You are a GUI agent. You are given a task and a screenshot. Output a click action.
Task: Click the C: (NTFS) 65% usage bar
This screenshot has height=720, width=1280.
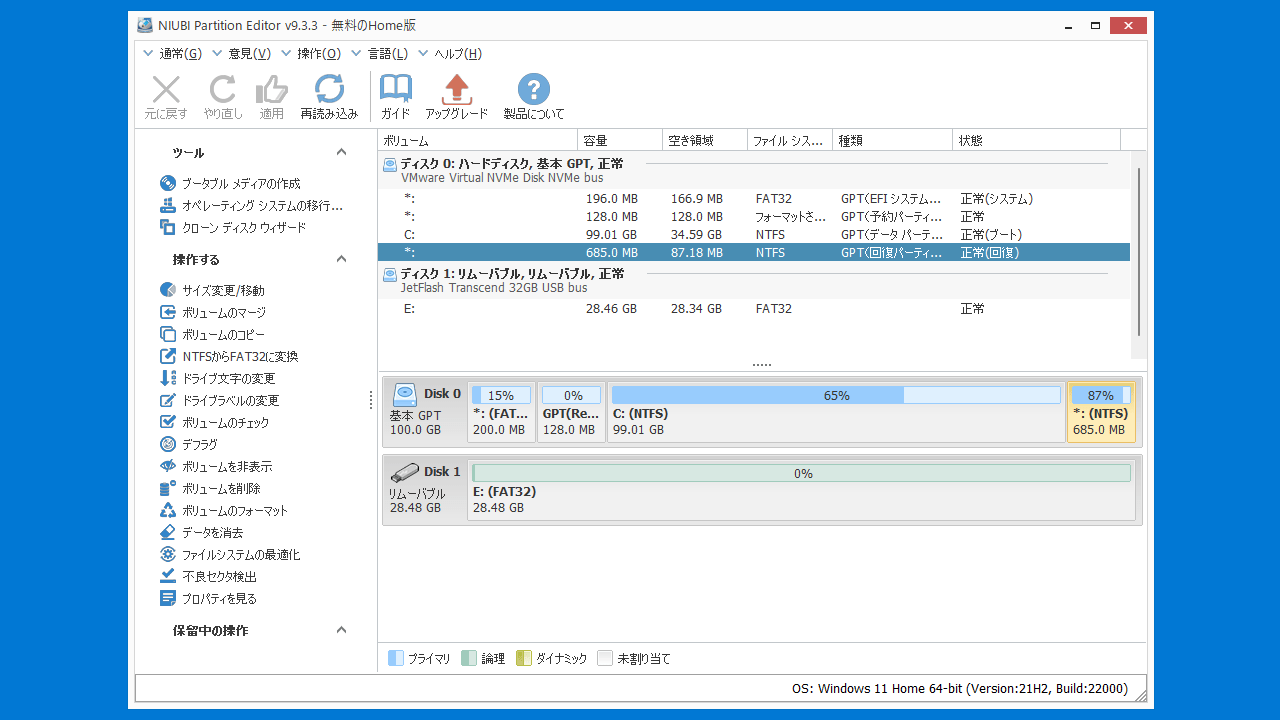tap(836, 395)
